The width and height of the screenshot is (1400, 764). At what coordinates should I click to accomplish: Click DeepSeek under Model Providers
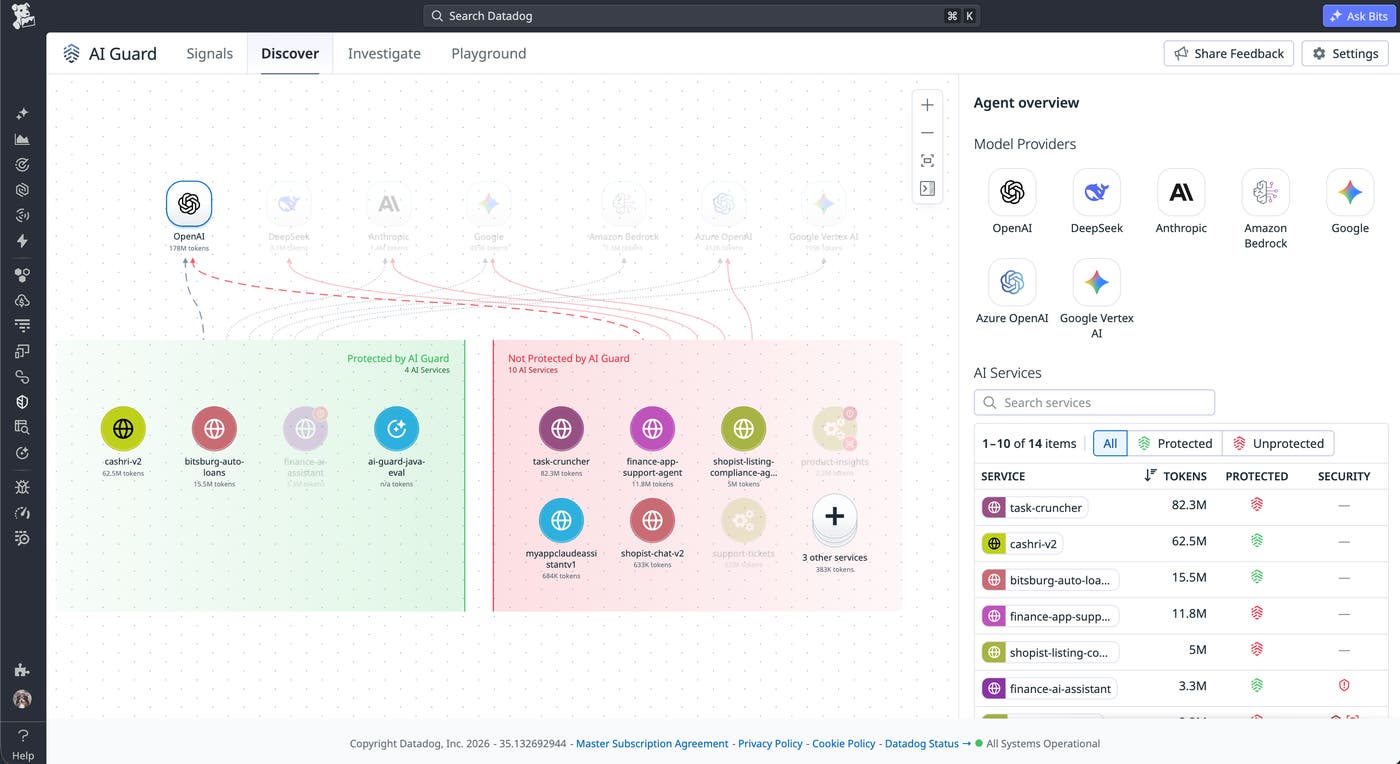click(1096, 192)
